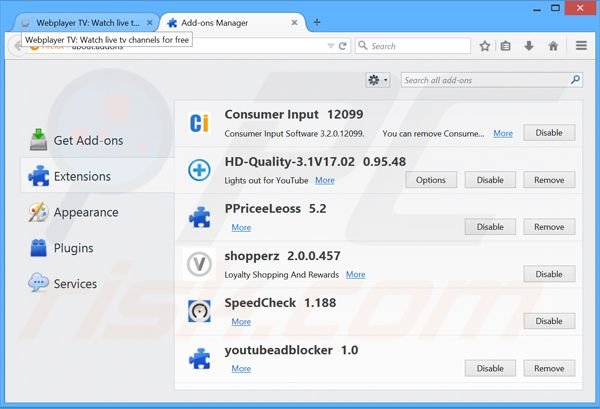Remove the HD-Quality-3.1V17.02 extension
The width and height of the screenshot is (600, 409).
click(549, 180)
